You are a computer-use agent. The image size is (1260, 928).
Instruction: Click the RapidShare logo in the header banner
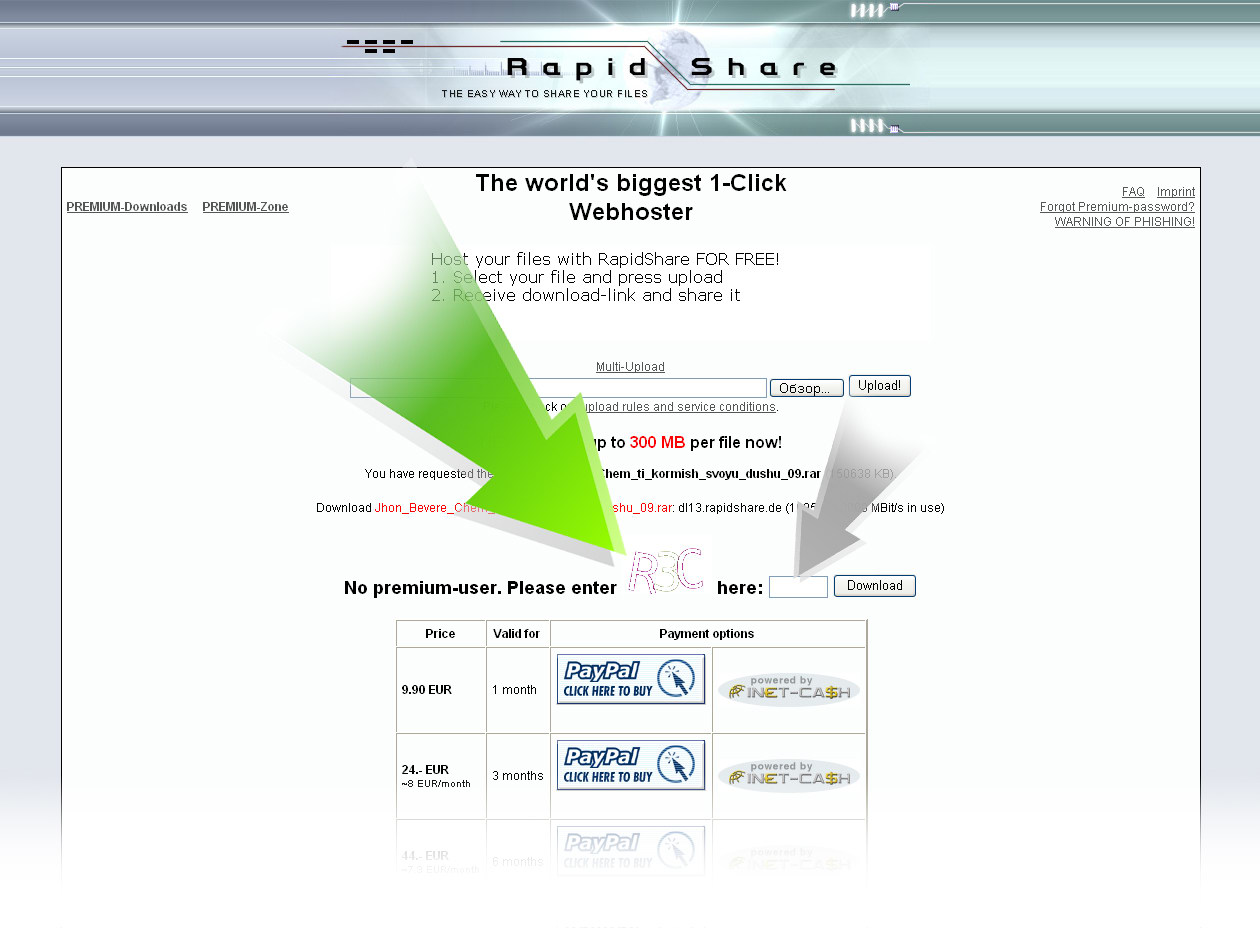tap(670, 68)
